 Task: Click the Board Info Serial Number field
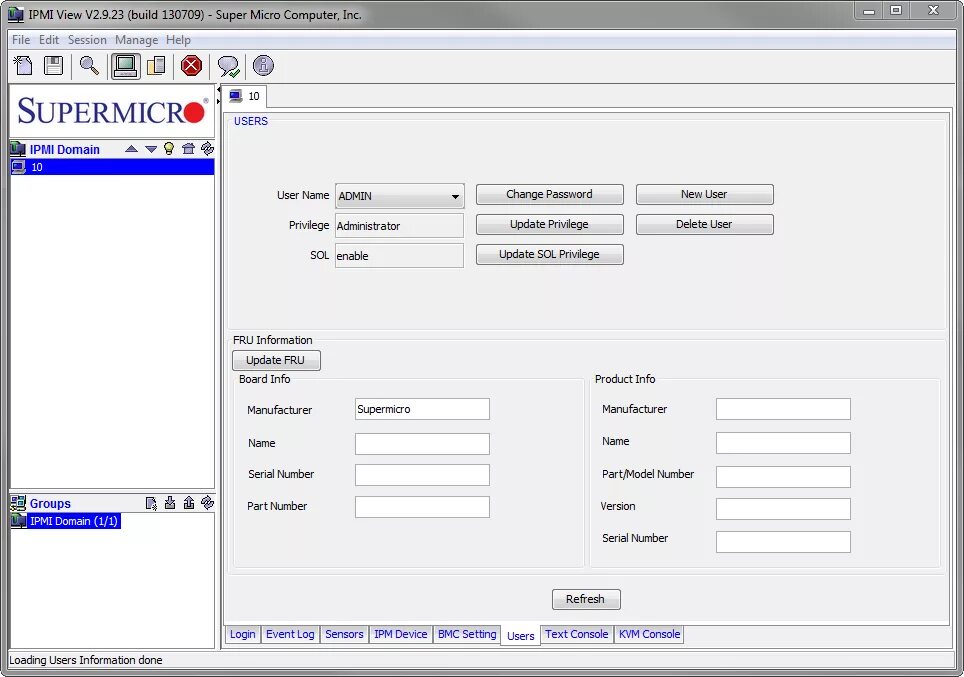[422, 475]
